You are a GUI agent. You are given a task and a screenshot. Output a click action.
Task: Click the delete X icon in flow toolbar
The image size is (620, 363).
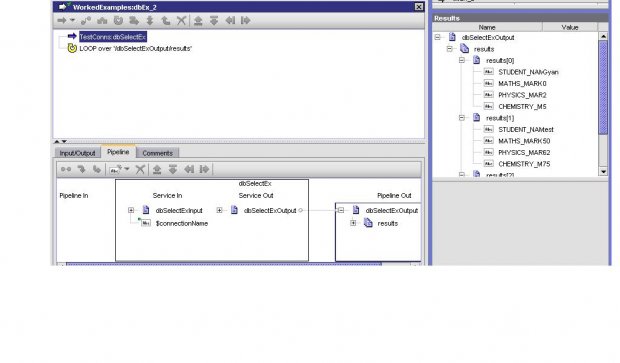[x=181, y=21]
